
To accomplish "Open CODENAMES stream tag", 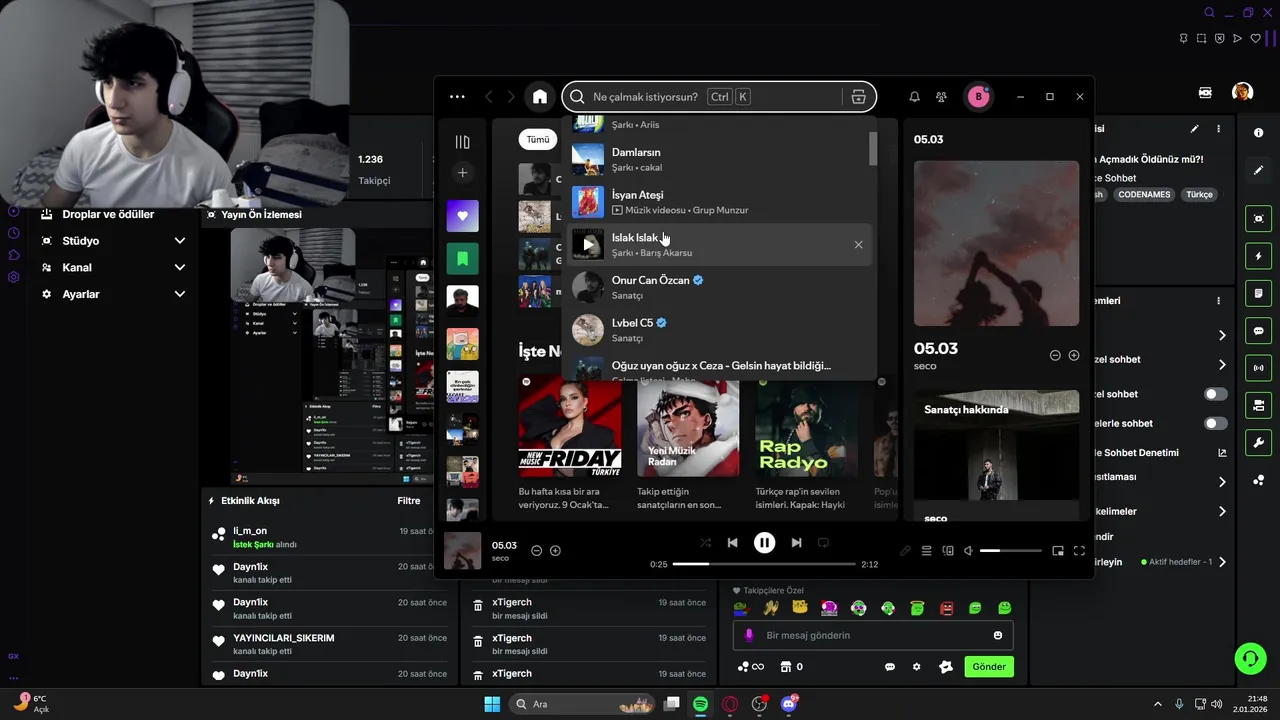I will pos(1144,195).
